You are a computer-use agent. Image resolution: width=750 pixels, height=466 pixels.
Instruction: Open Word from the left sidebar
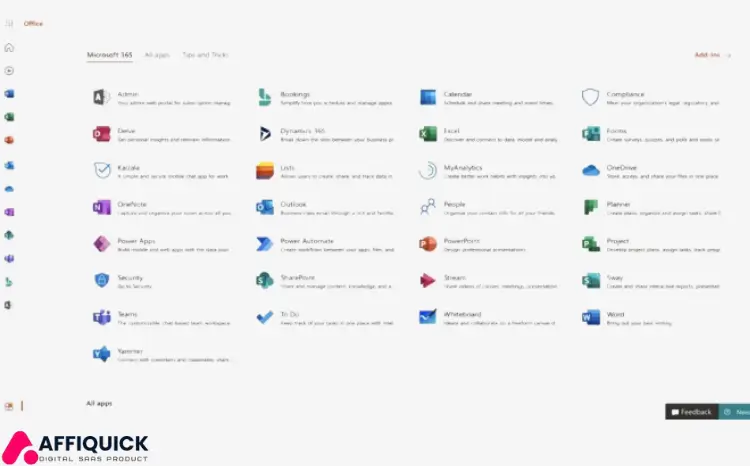[9, 94]
